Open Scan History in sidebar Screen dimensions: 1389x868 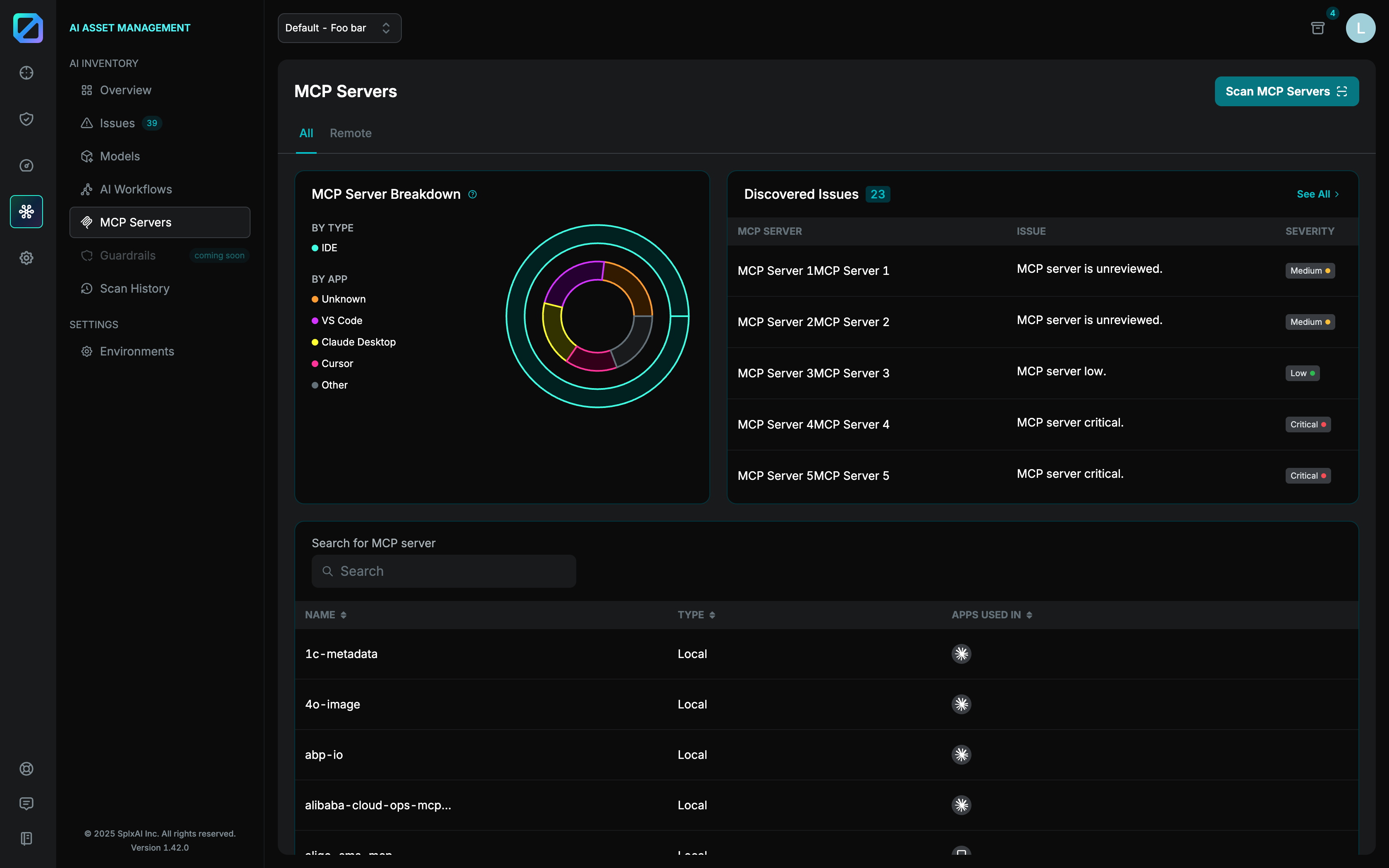134,288
